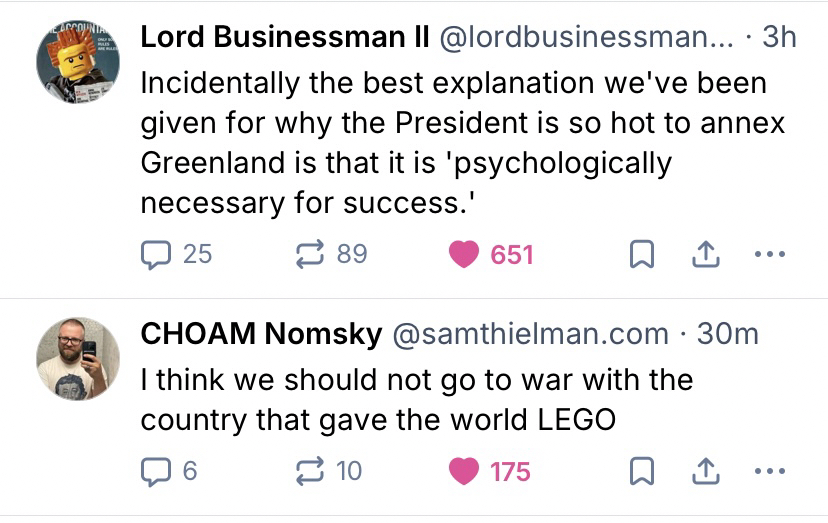This screenshot has width=828, height=523.
Task: Click the @lordbusinessman handle
Action: pyautogui.click(x=584, y=37)
